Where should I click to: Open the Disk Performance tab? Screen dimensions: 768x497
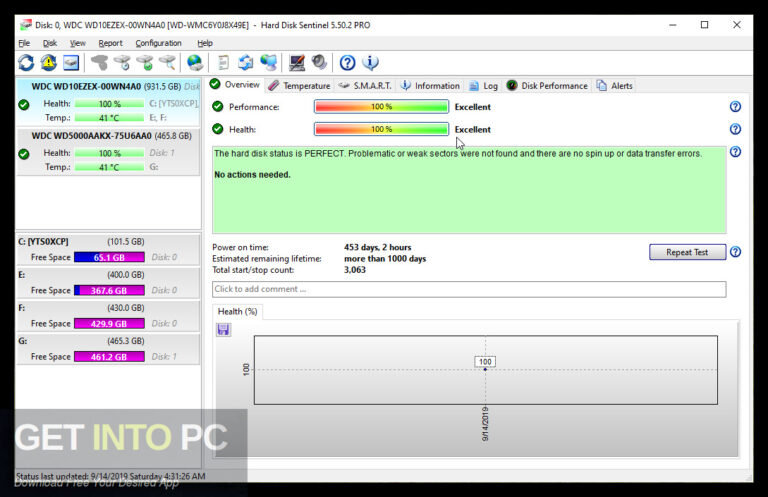[x=547, y=86]
